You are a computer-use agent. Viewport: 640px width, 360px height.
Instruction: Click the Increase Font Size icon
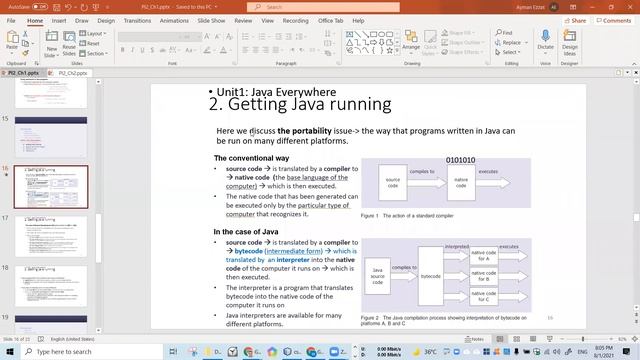[207, 37]
